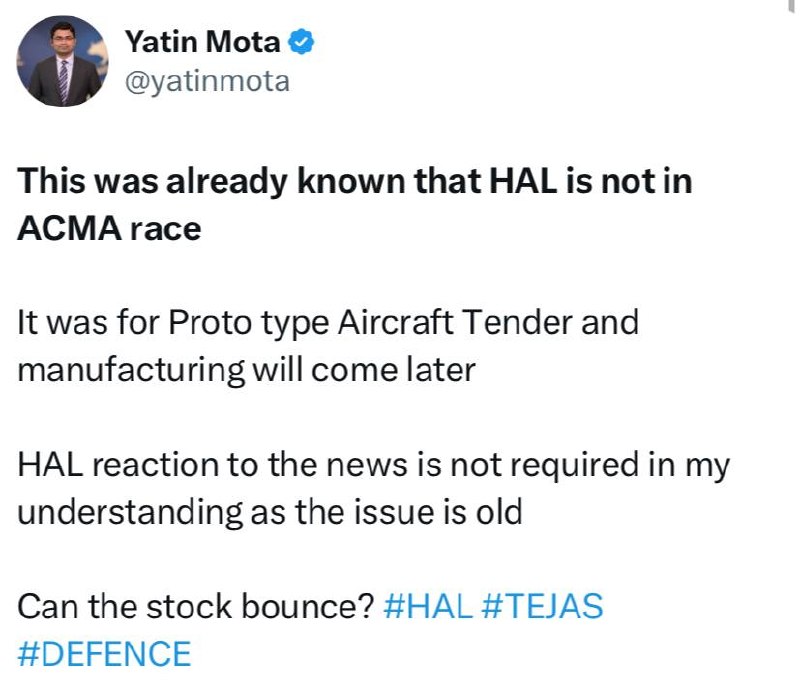Click the bold line starting "This was already known"
800x691 pixels.
pos(355,182)
